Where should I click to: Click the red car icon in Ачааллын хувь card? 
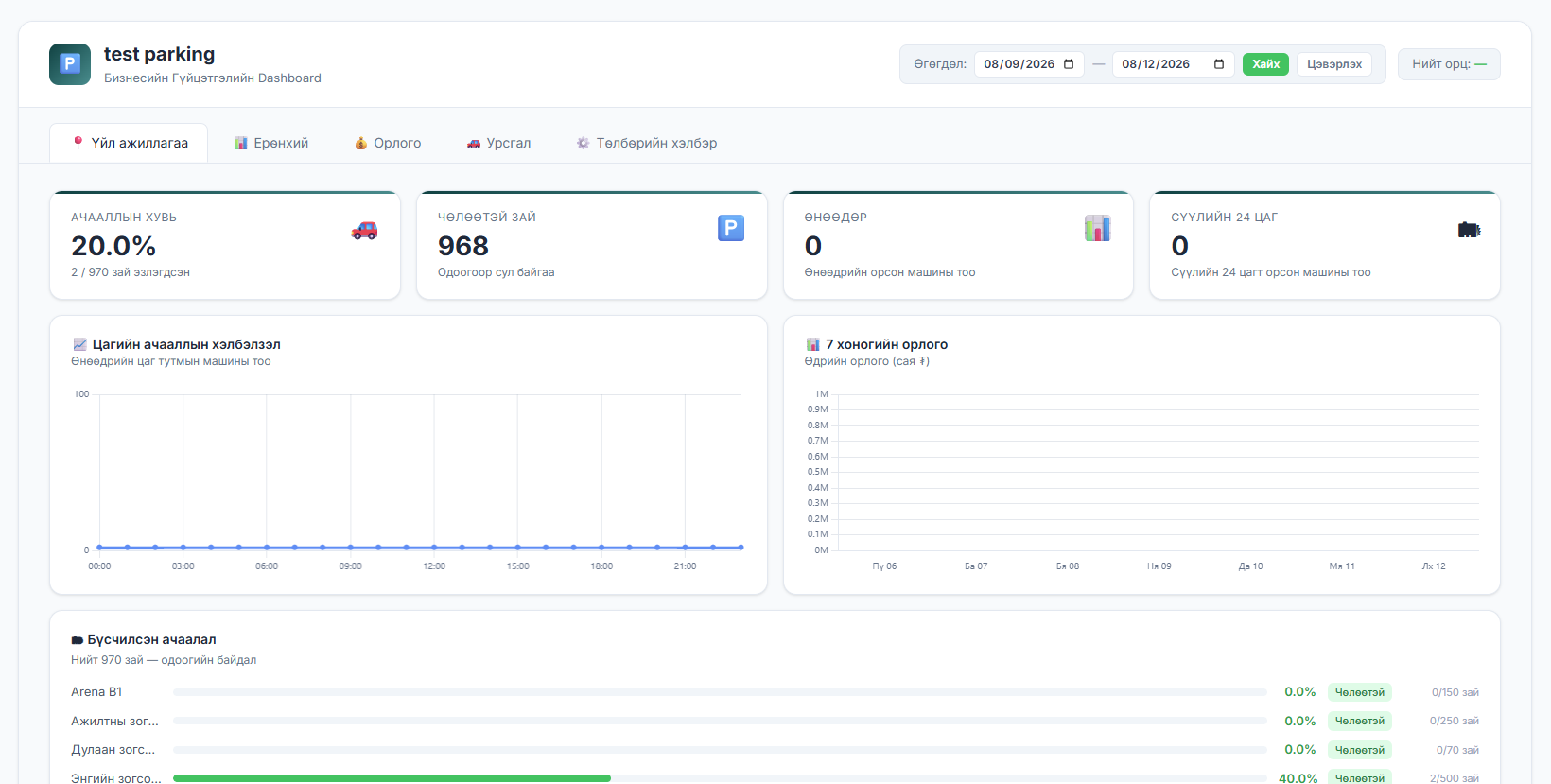(x=364, y=230)
